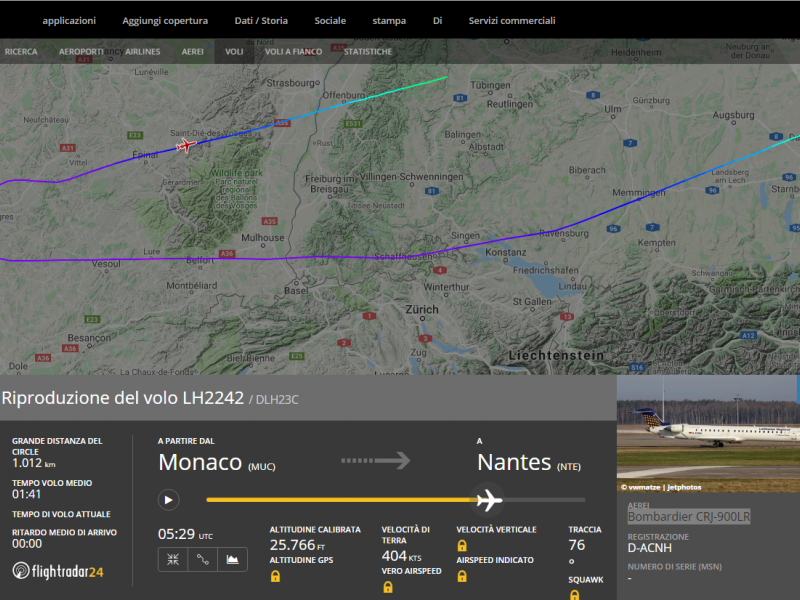This screenshot has width=800, height=600.
Task: Click lock icon under Velocità Verticale
Action: [462, 546]
